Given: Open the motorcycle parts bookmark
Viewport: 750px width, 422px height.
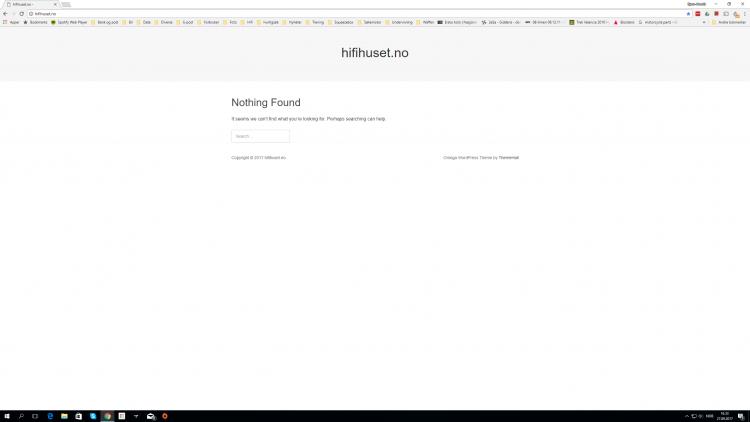Looking at the screenshot, I should (x=657, y=22).
